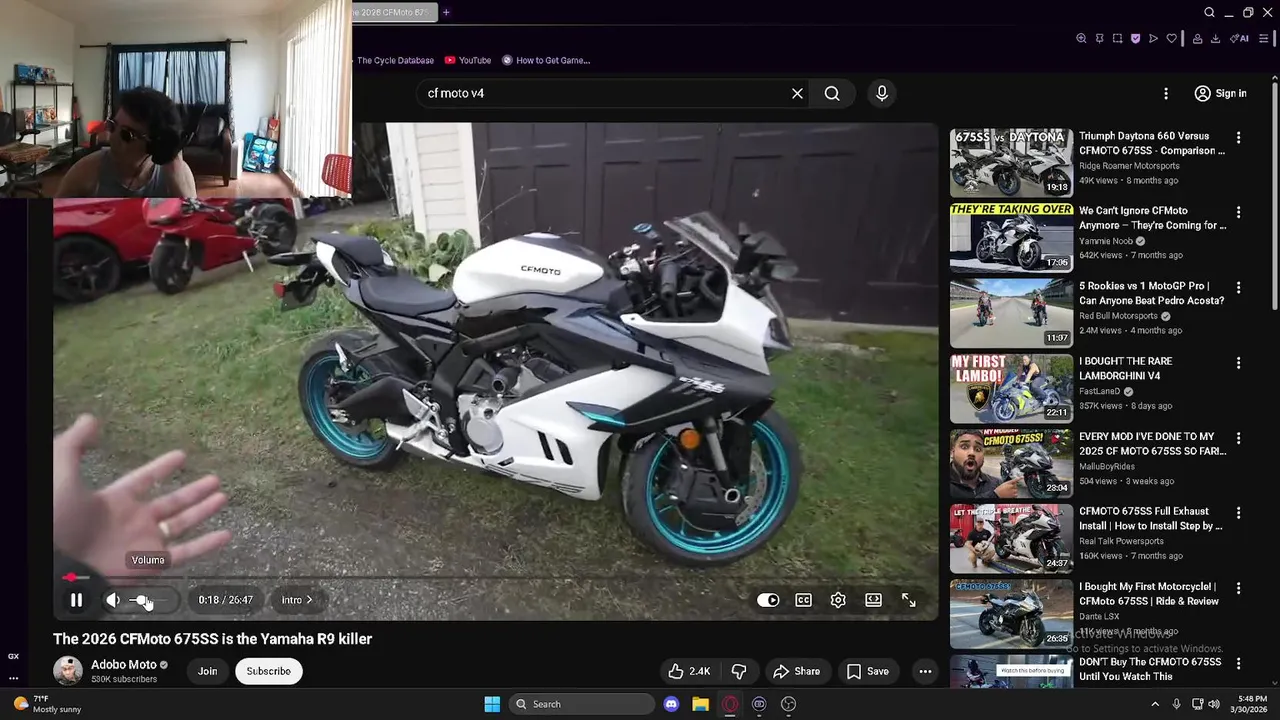This screenshot has height=720, width=1280.
Task: Open The Cycle Database bookmark
Action: [x=394, y=60]
